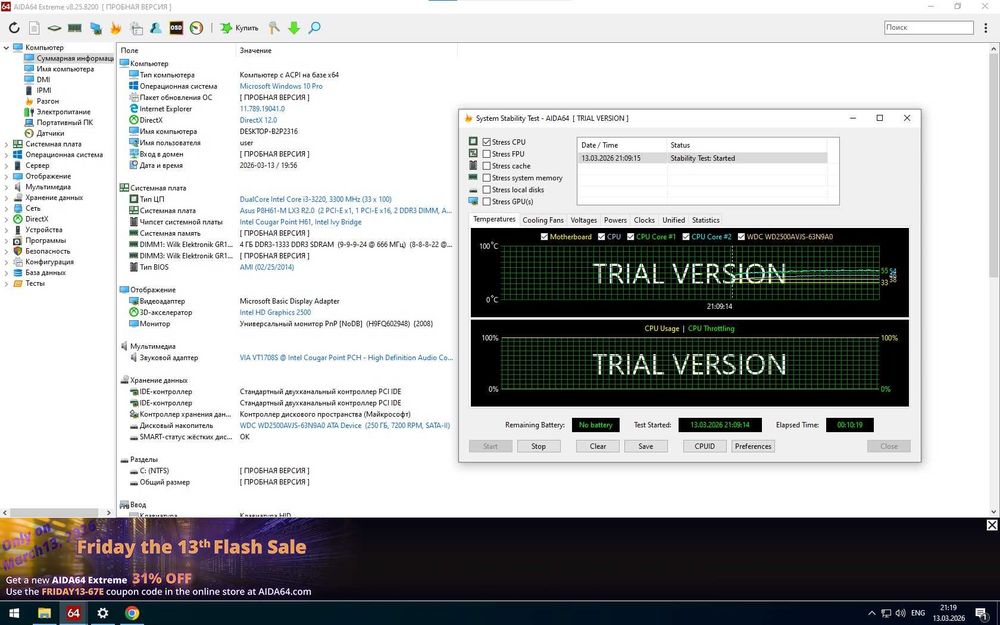Open Windows Start menu
Viewport: 1000px width, 625px height.
[x=14, y=613]
